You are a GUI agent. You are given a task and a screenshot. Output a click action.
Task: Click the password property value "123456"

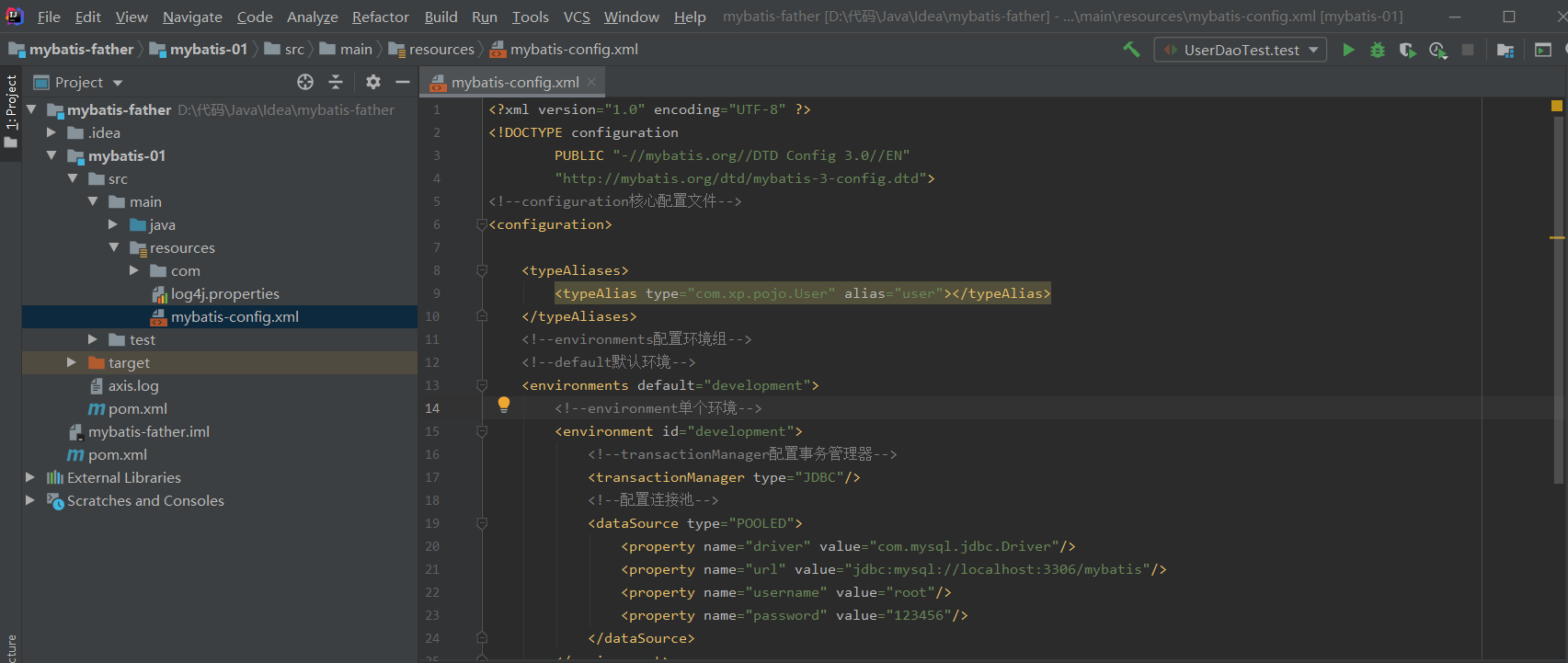920,615
